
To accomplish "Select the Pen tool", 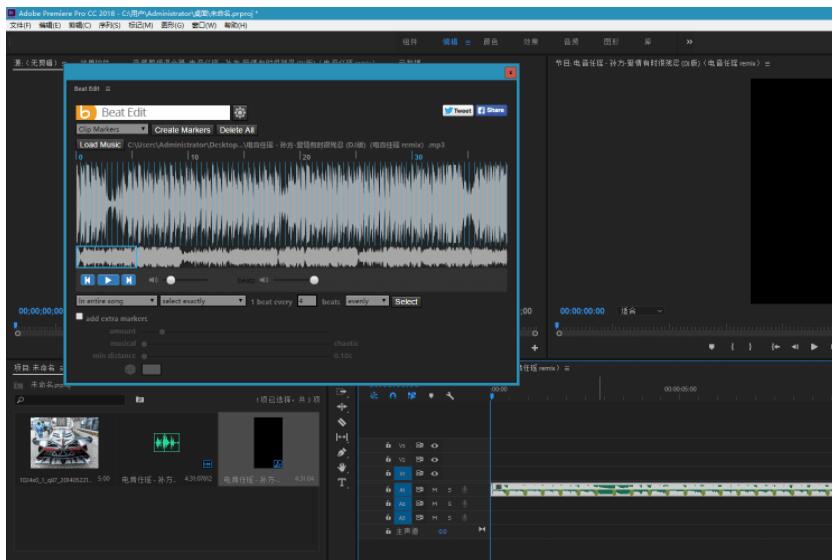I will tap(342, 452).
